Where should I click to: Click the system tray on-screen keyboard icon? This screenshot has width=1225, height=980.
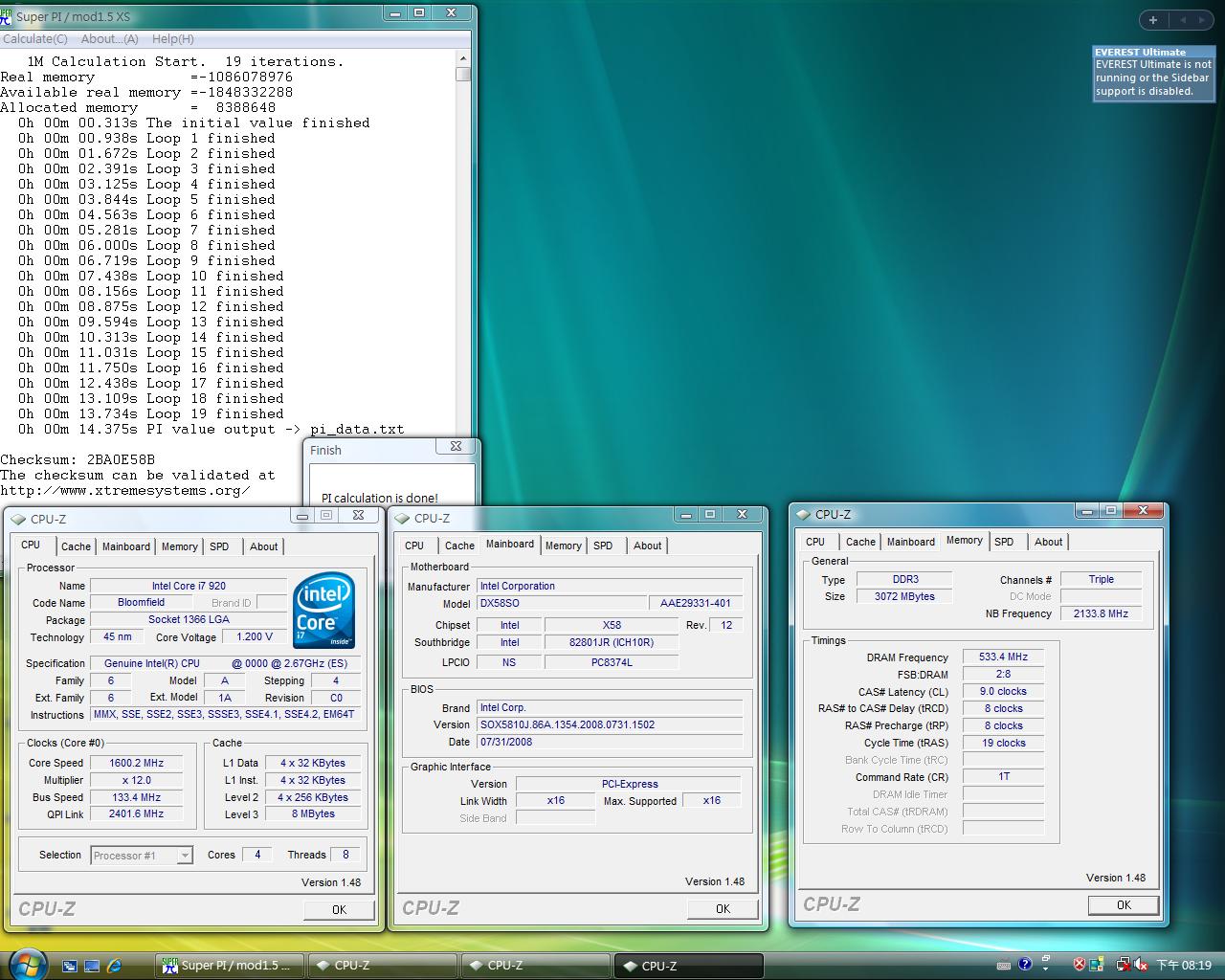click(x=1003, y=965)
